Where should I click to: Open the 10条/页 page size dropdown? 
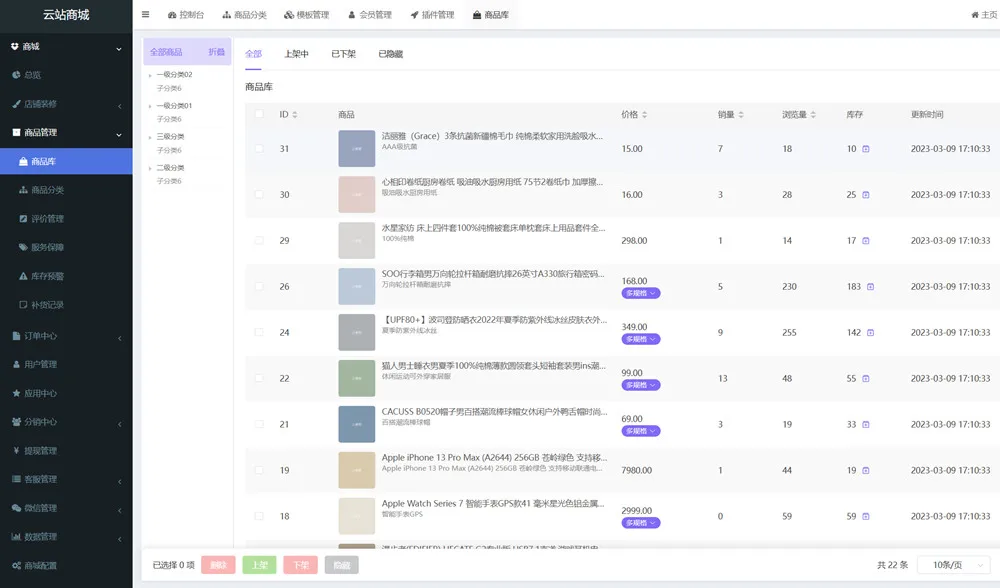[x=954, y=565]
